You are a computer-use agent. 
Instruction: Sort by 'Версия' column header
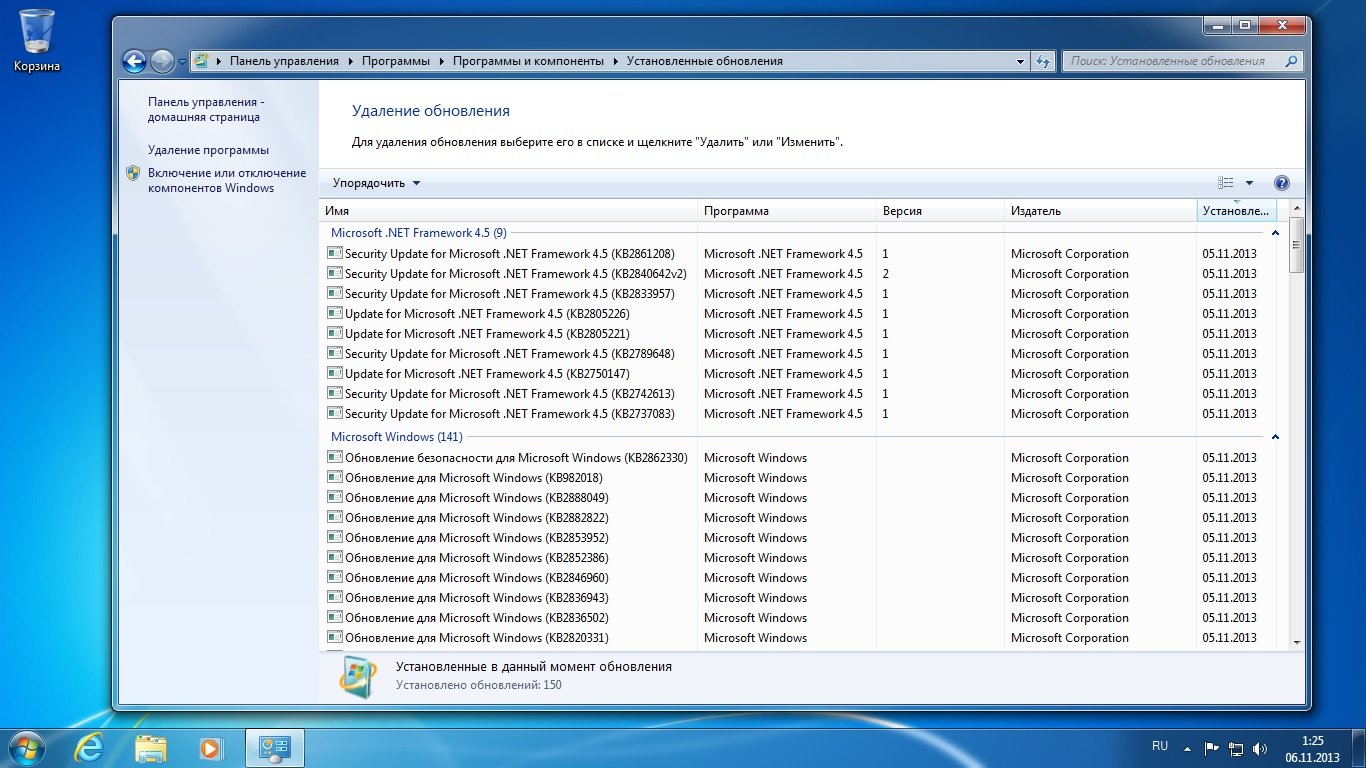click(x=940, y=211)
